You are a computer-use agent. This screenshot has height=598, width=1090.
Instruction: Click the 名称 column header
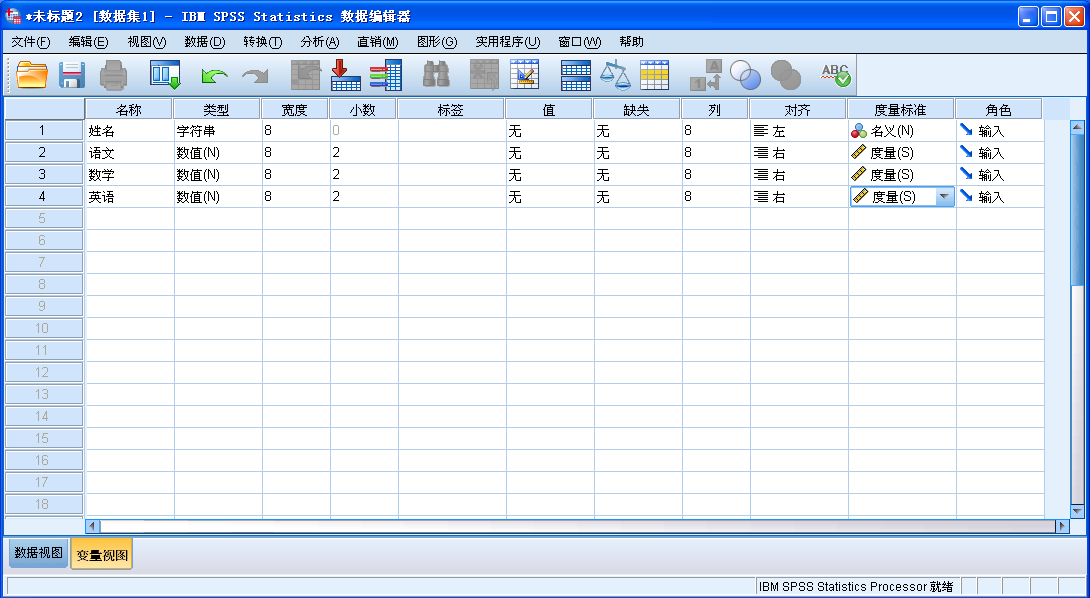(129, 109)
